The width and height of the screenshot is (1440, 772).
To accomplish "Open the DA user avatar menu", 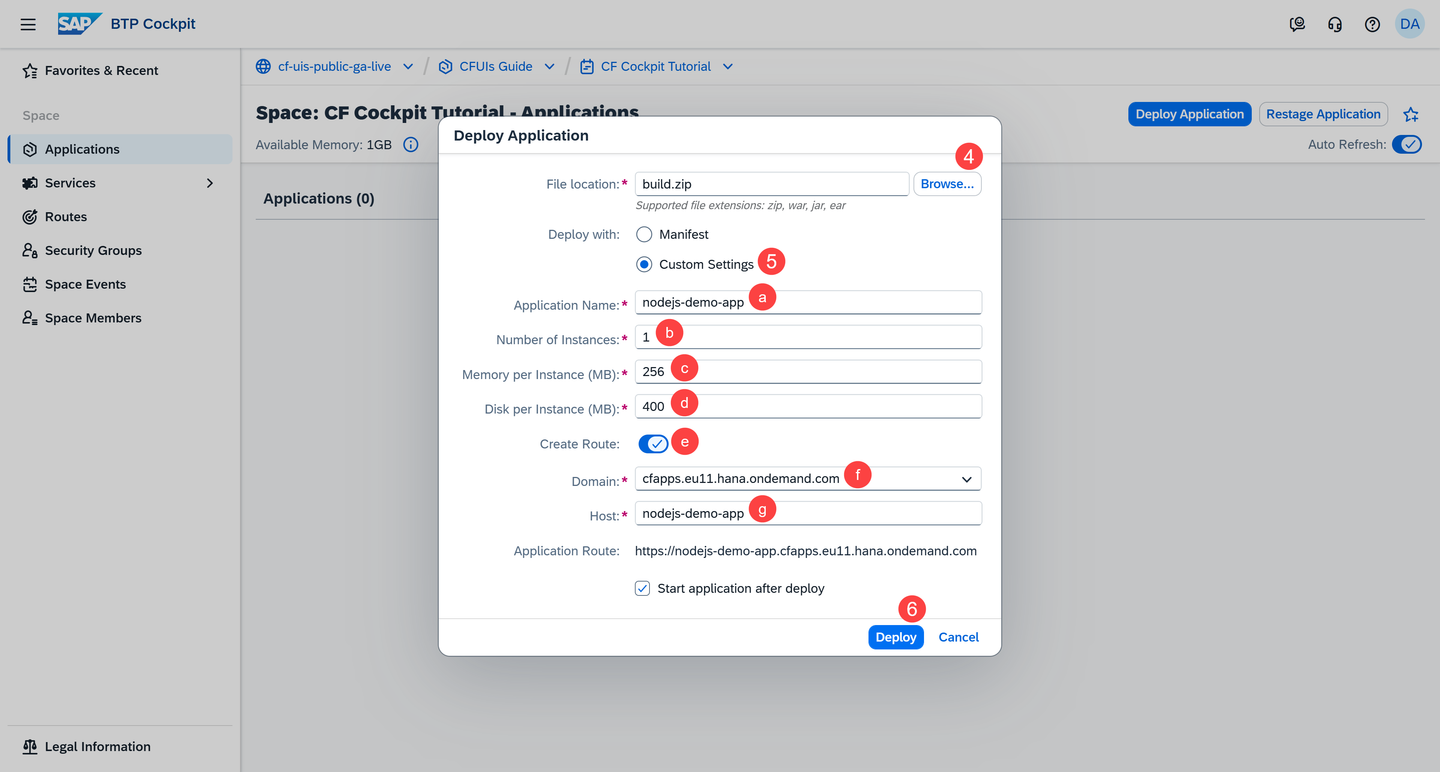I will 1410,24.
